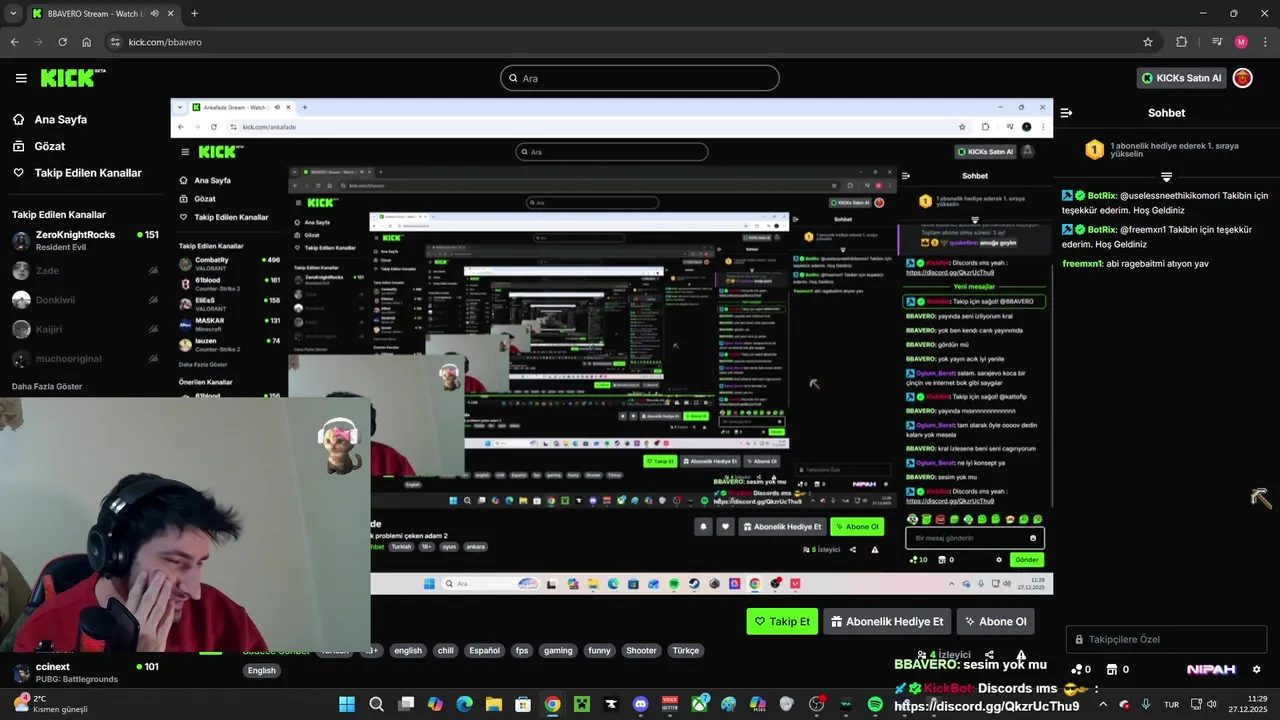Open the profile avatar menu

click(x=1242, y=78)
